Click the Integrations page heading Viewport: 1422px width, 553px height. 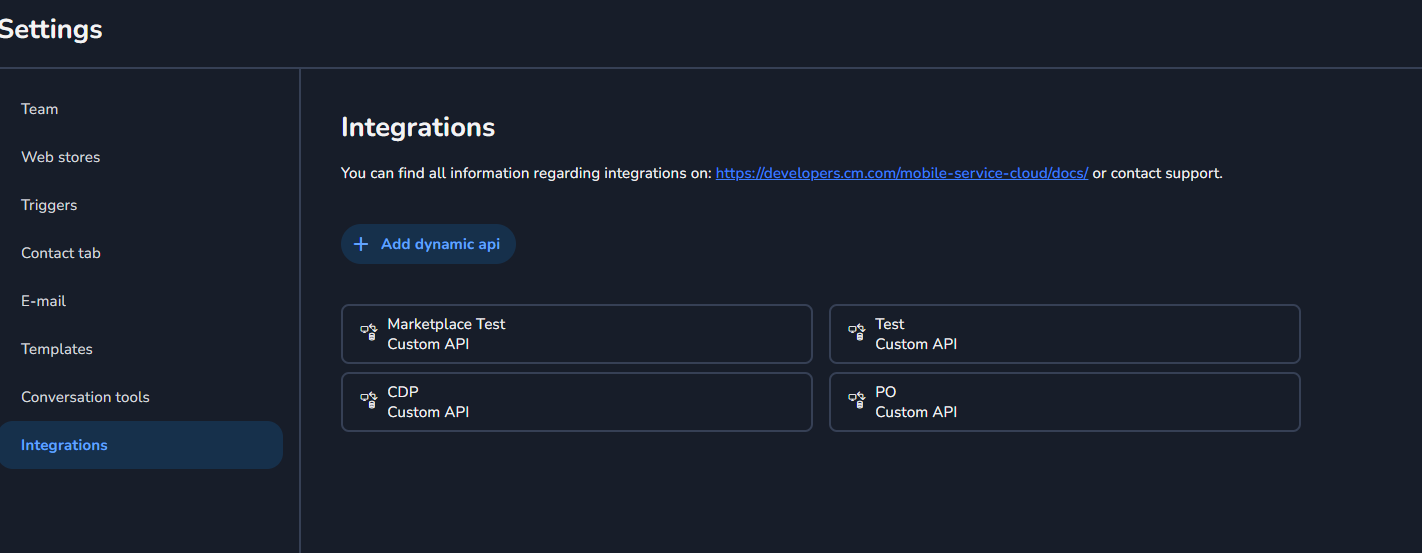tap(418, 127)
